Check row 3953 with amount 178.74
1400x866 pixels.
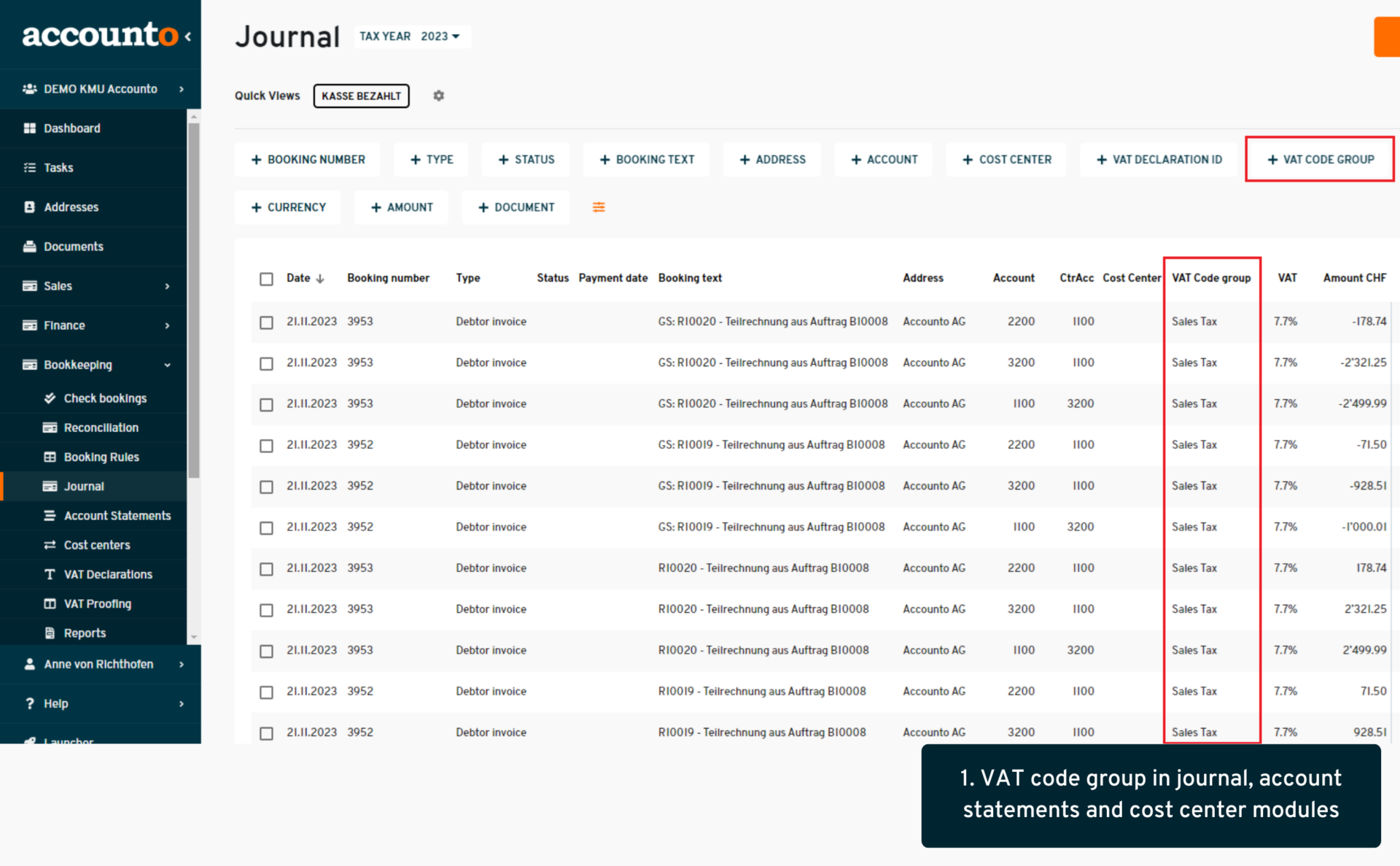click(266, 569)
